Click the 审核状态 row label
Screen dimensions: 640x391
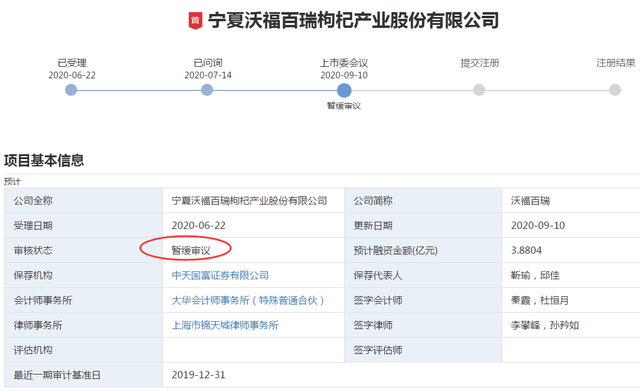(x=33, y=251)
